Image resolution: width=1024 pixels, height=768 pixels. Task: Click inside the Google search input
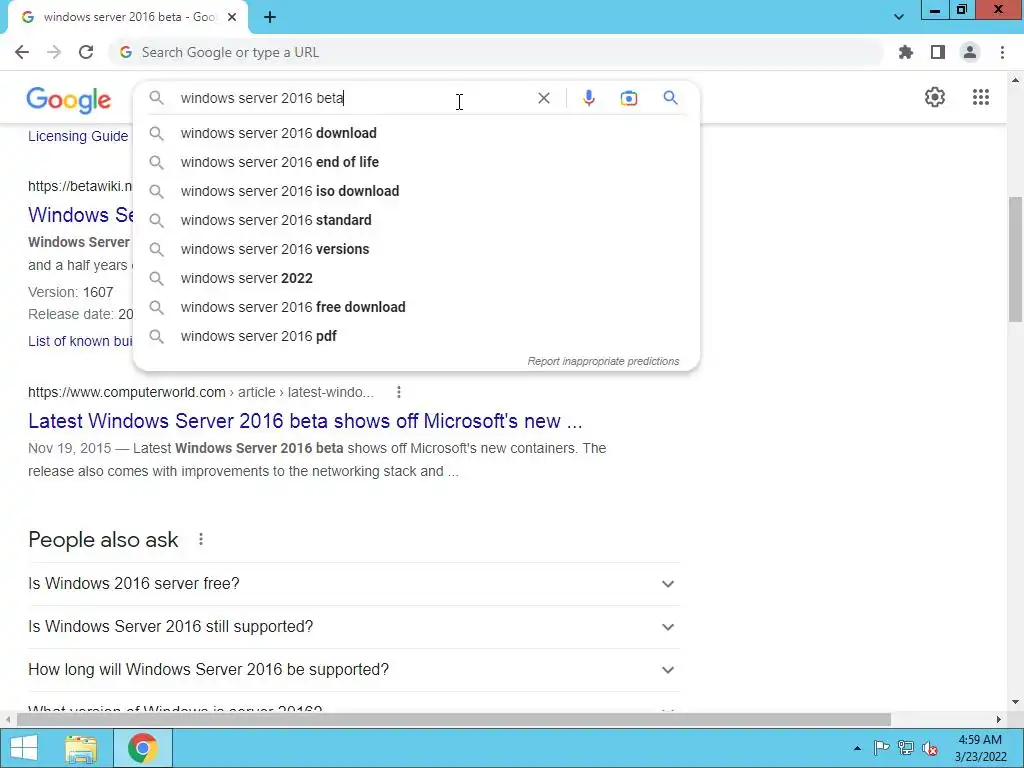pyautogui.click(x=353, y=98)
